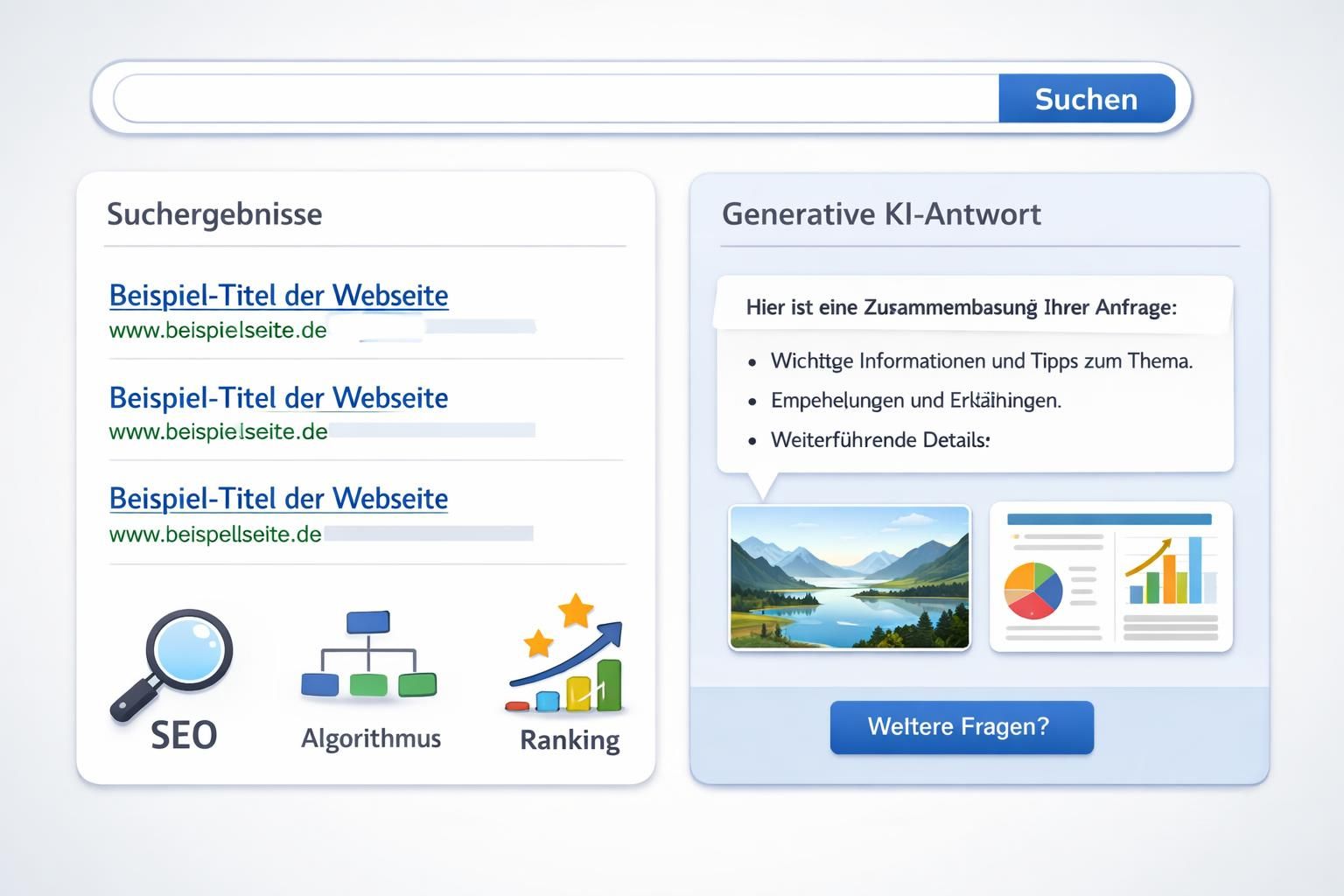
Task: Click the green bar in the Ranking icon
Action: click(609, 685)
